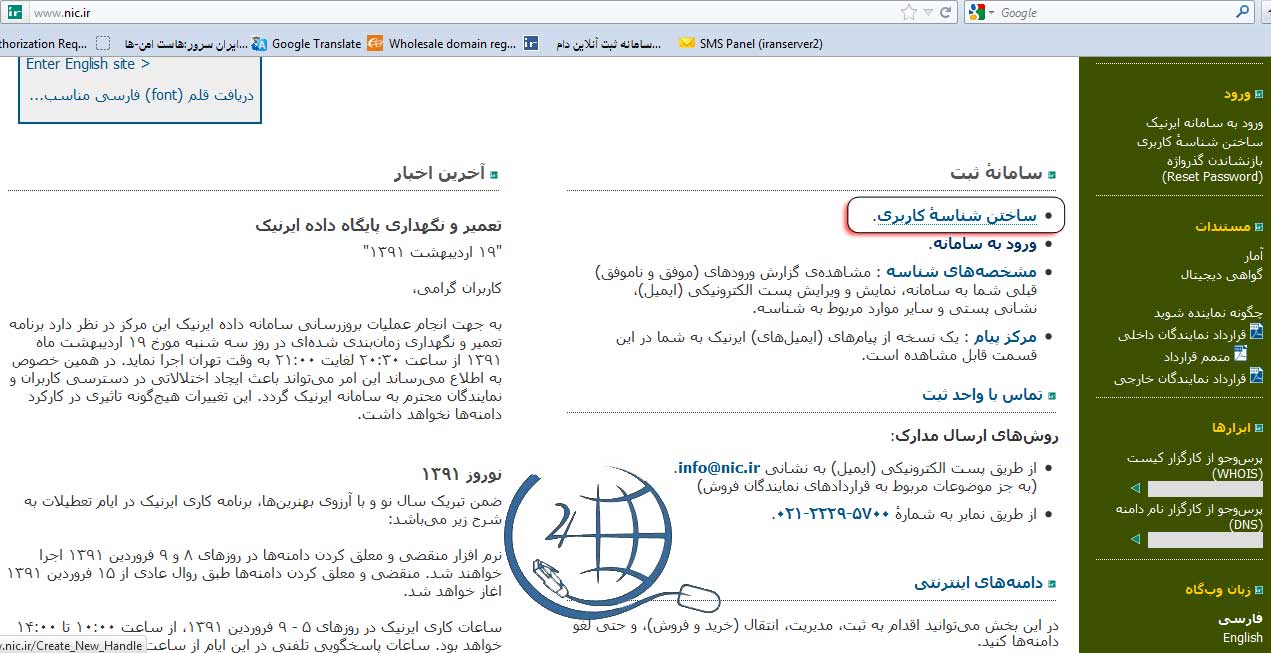
Task: Click the site favicon in the address bar
Action: point(13,13)
